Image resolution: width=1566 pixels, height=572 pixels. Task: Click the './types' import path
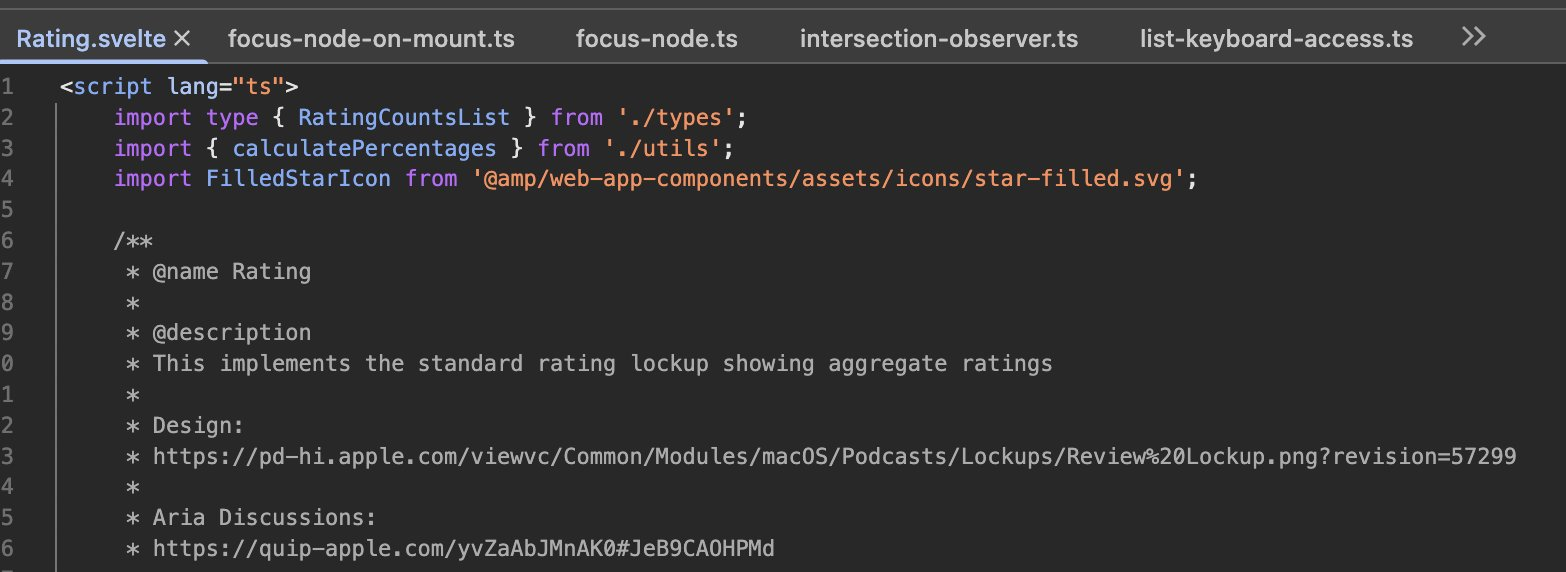(680, 117)
